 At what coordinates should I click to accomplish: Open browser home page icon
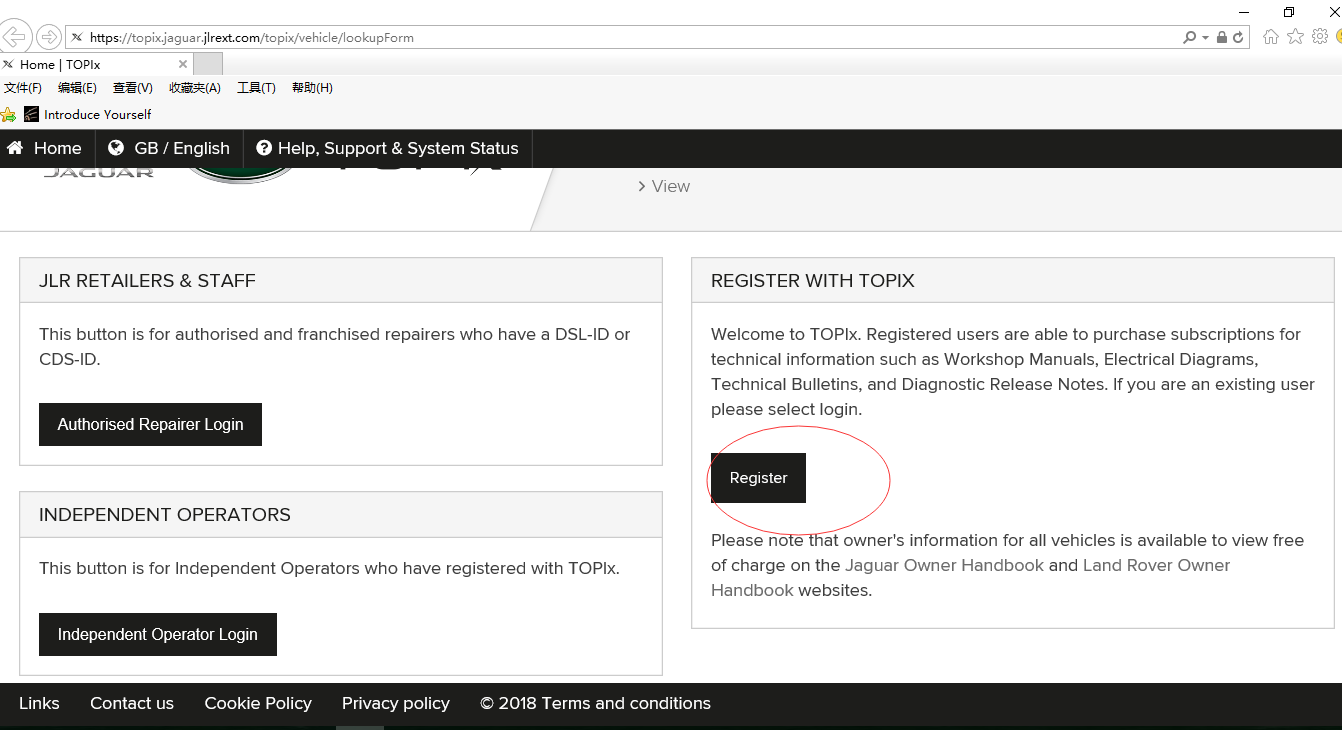(1271, 36)
